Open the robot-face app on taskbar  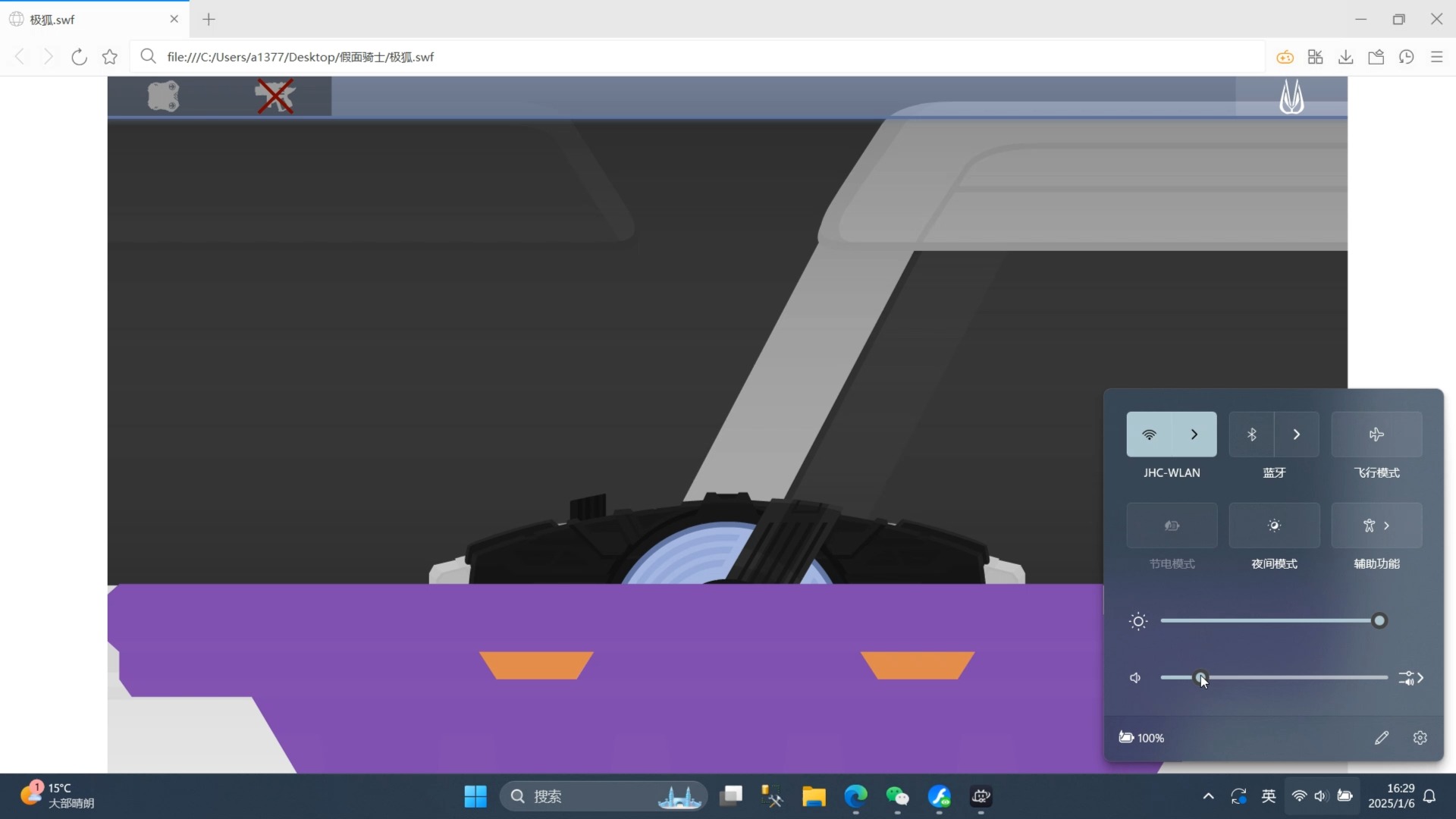981,796
